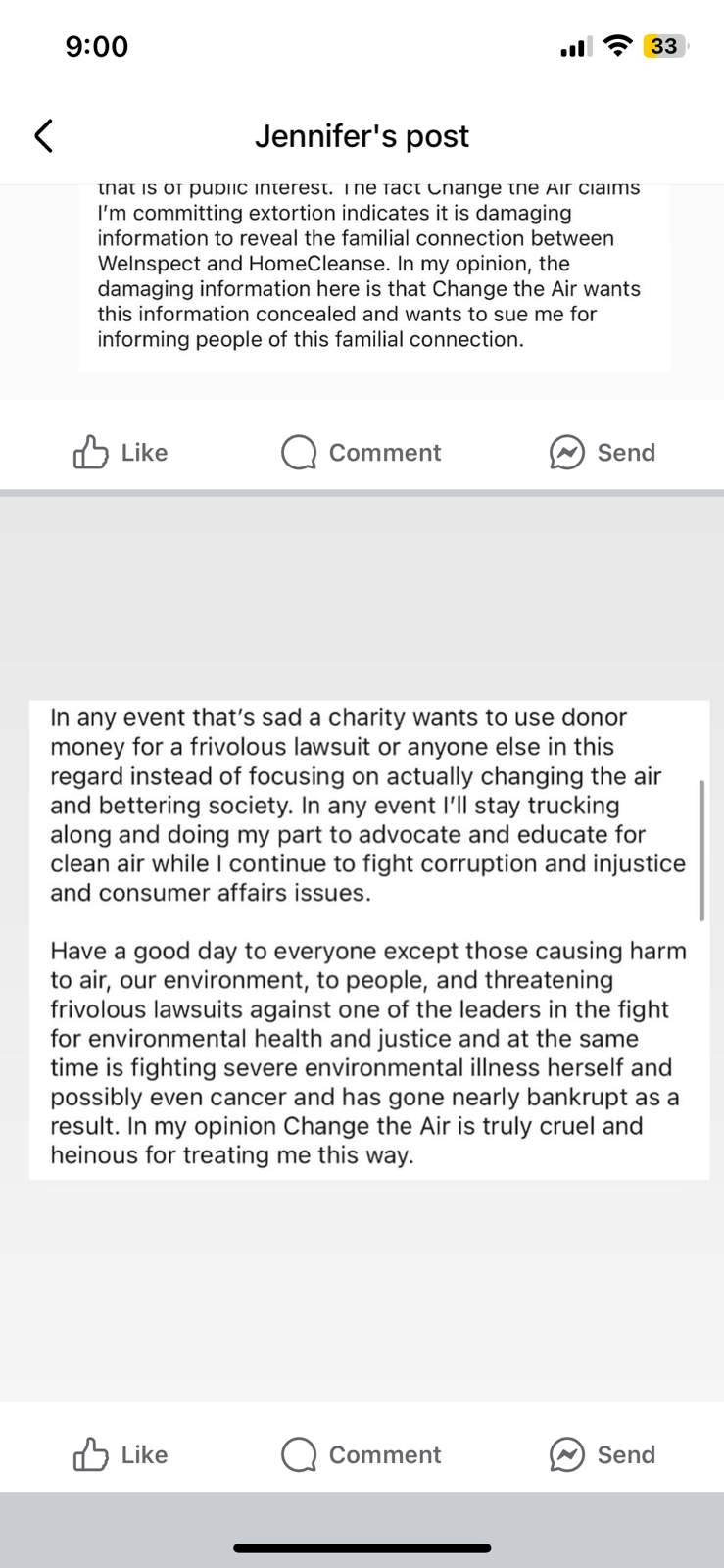
Task: Tap the thumbs-up icon under the extortion post text
Action: pyautogui.click(x=90, y=452)
